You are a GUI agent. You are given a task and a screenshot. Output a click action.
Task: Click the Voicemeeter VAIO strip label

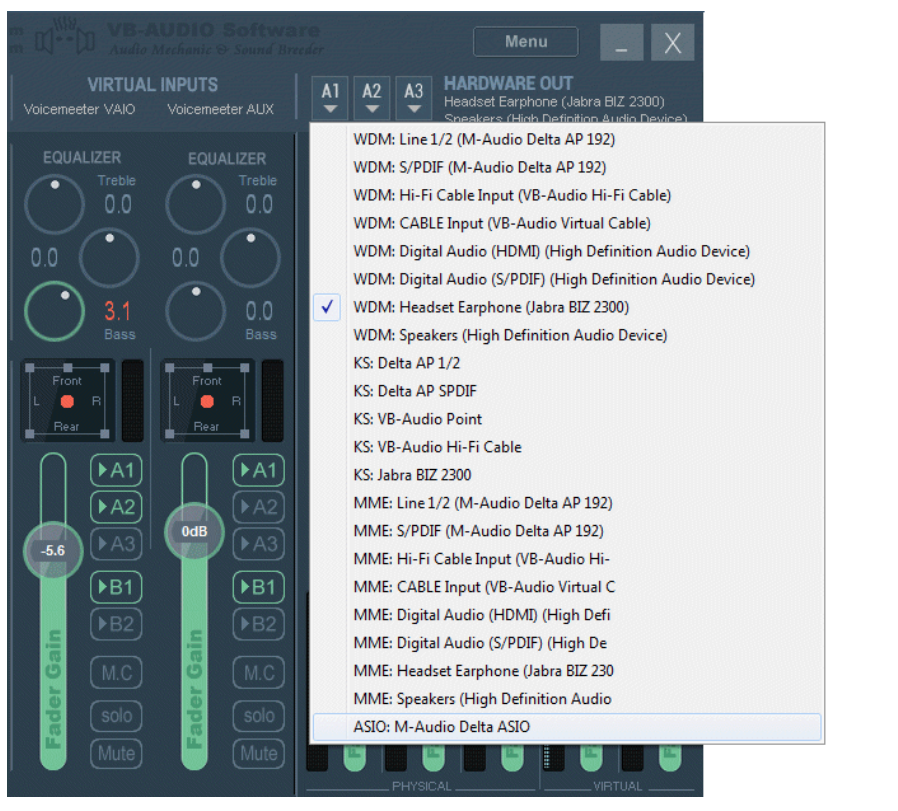(x=80, y=109)
